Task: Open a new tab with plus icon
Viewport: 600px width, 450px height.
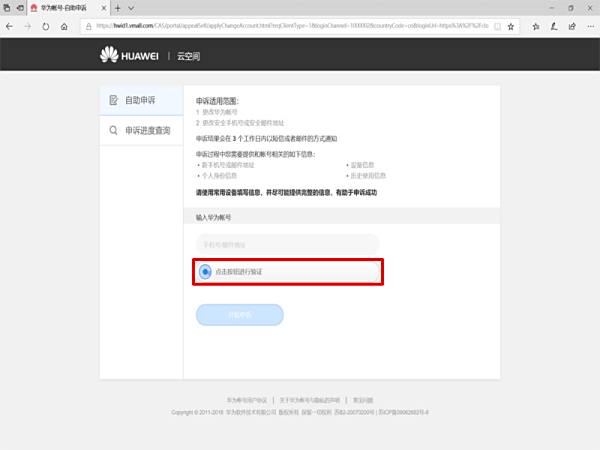Action: pos(117,8)
